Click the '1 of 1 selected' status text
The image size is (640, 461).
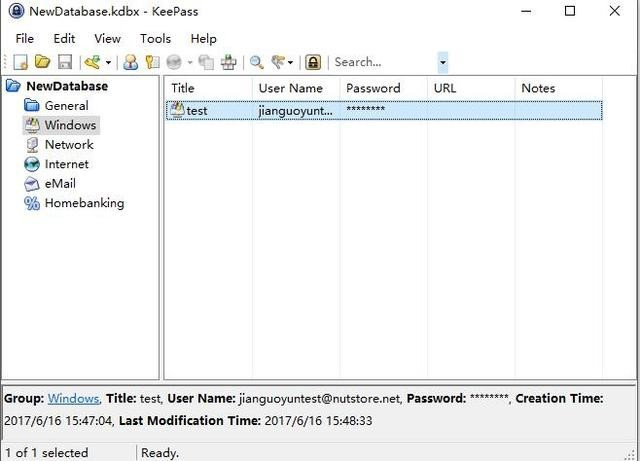(47, 452)
